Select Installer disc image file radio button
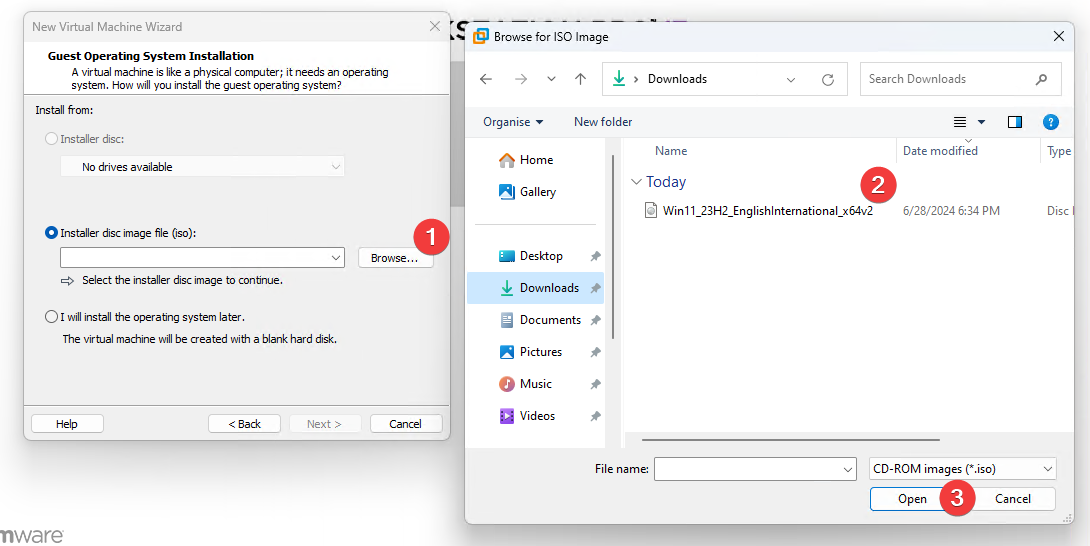1090x546 pixels. click(52, 233)
